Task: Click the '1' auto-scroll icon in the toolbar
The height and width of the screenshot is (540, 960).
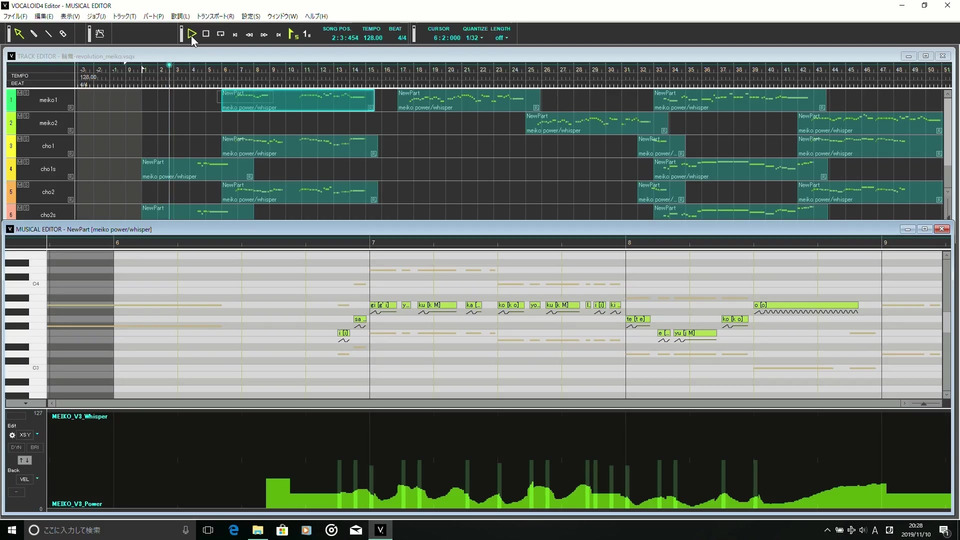Action: point(307,34)
